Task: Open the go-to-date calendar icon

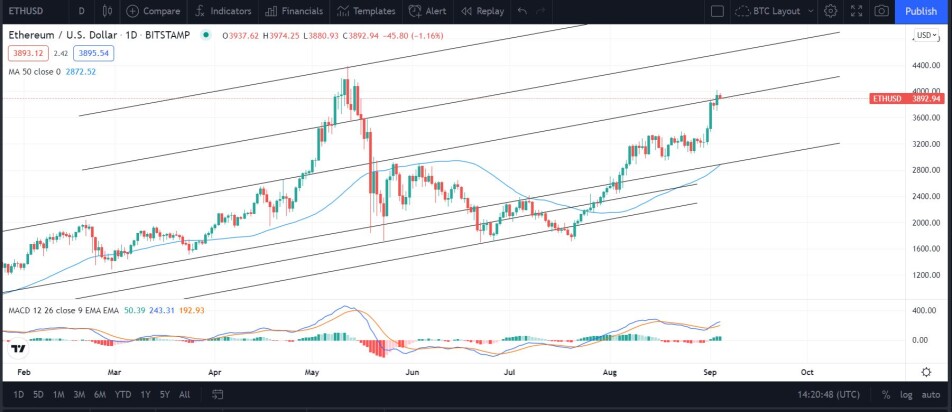Action: [219, 394]
